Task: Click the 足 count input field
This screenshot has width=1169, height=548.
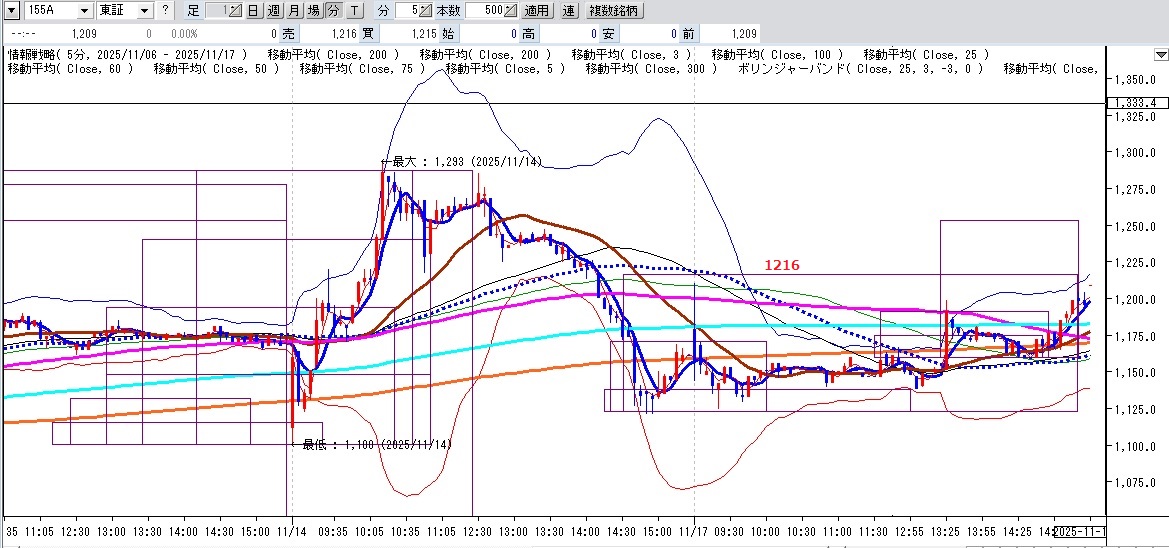Action: pos(215,10)
